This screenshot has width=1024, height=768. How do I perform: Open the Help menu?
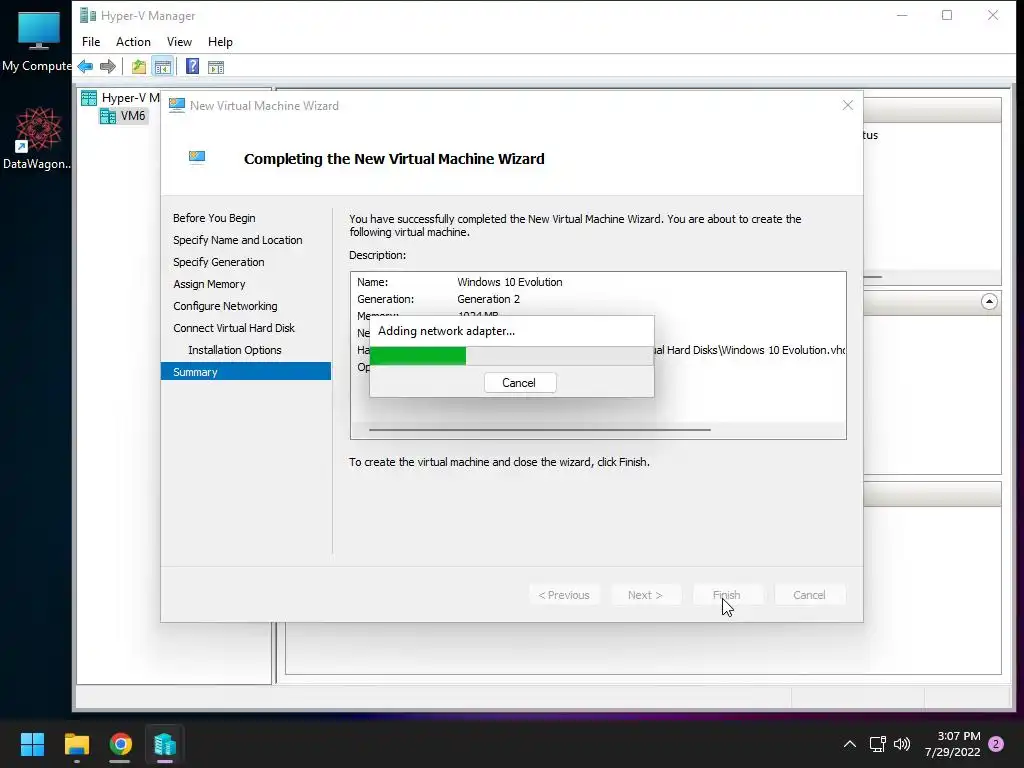(x=220, y=42)
